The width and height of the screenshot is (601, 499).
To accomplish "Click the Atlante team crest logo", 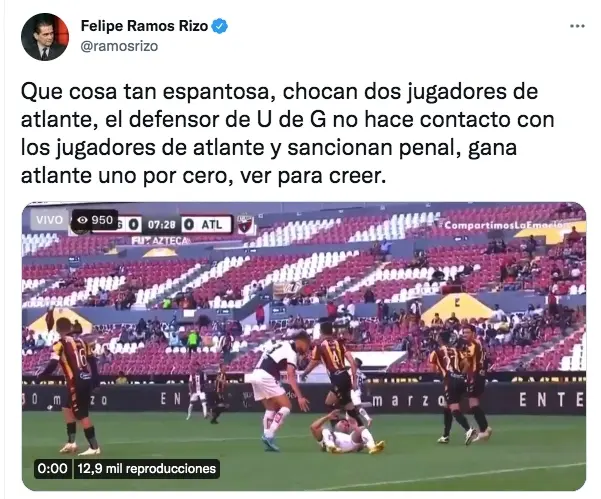I will point(245,225).
